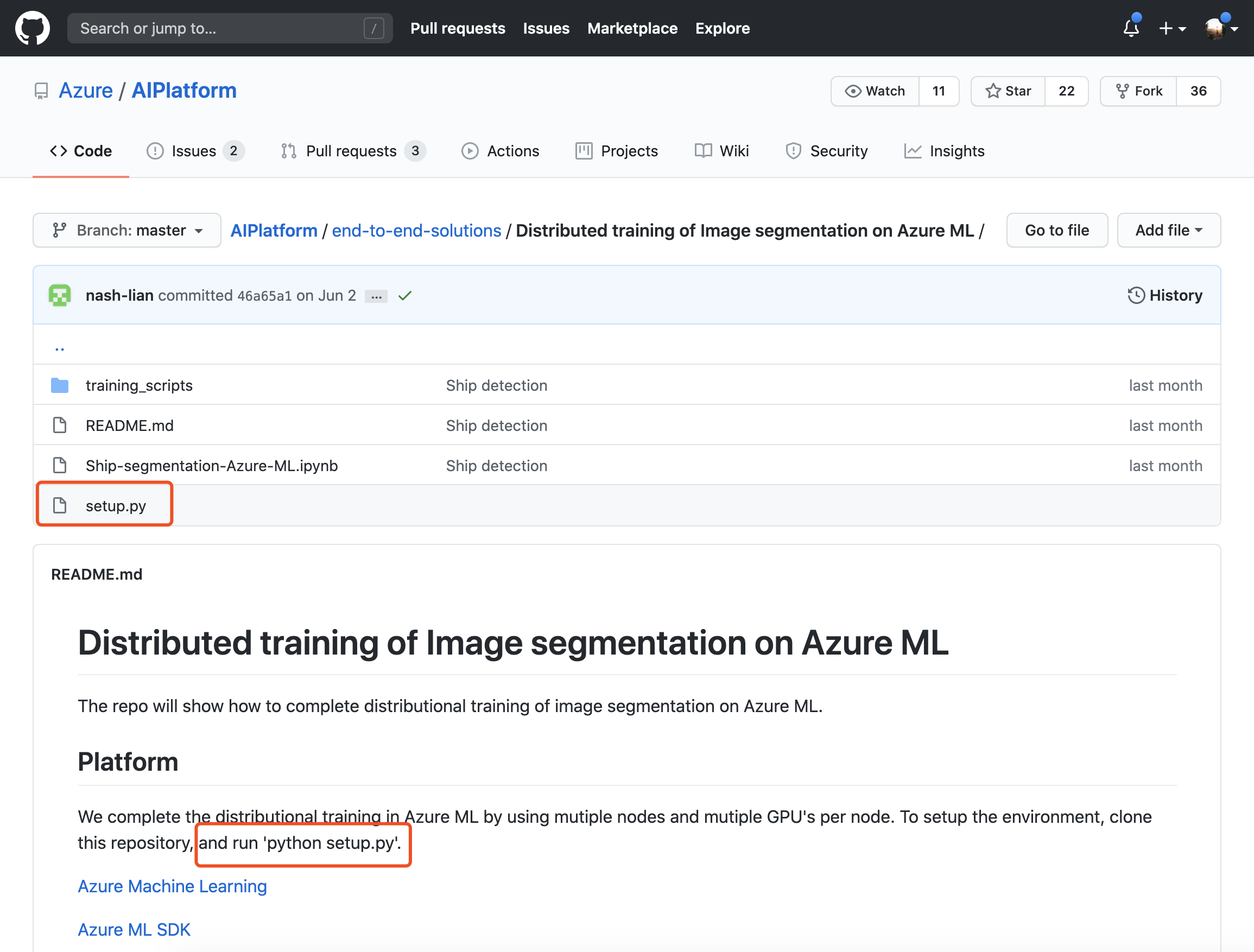Switch to the Issues tab

[194, 151]
